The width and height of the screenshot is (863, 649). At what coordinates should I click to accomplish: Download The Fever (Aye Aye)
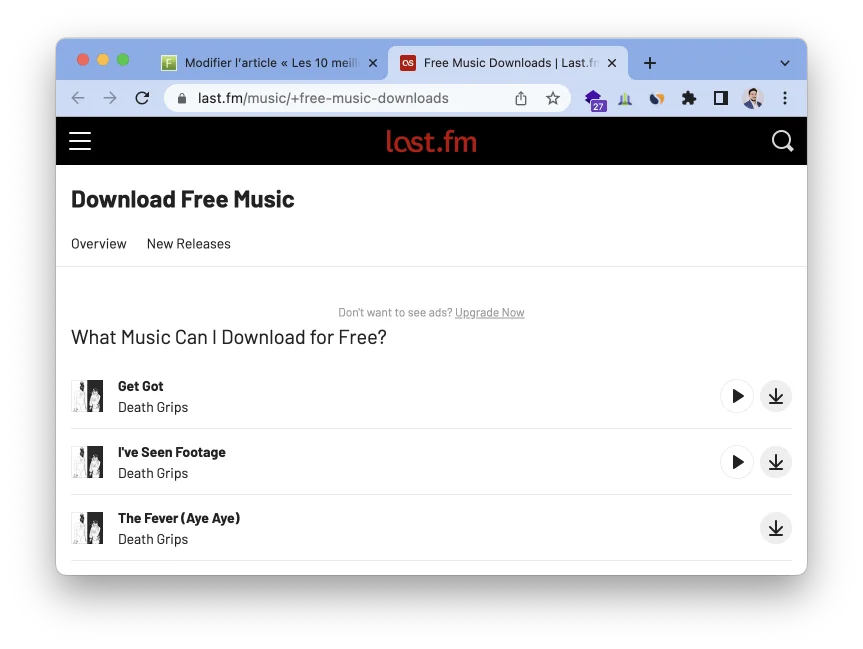click(775, 528)
